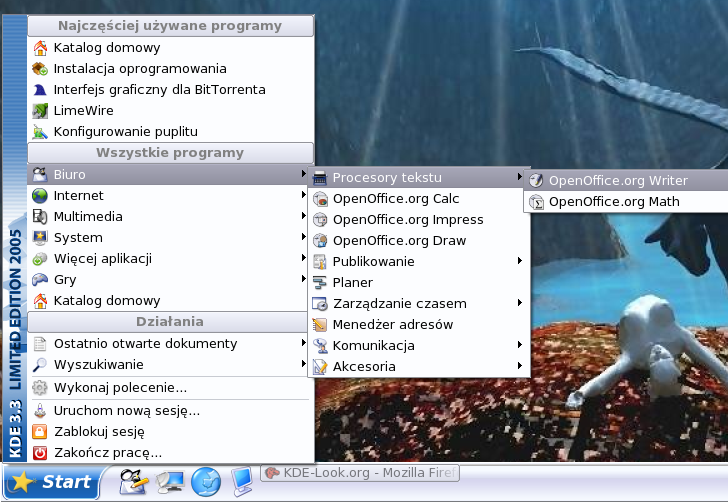The width and height of the screenshot is (728, 502).
Task: Click the Multimedia speaker icon
Action: 40,216
